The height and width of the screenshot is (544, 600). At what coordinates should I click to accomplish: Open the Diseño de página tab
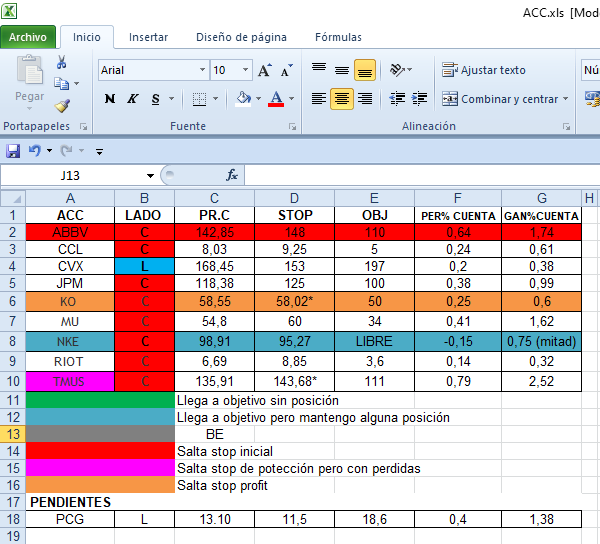[241, 37]
